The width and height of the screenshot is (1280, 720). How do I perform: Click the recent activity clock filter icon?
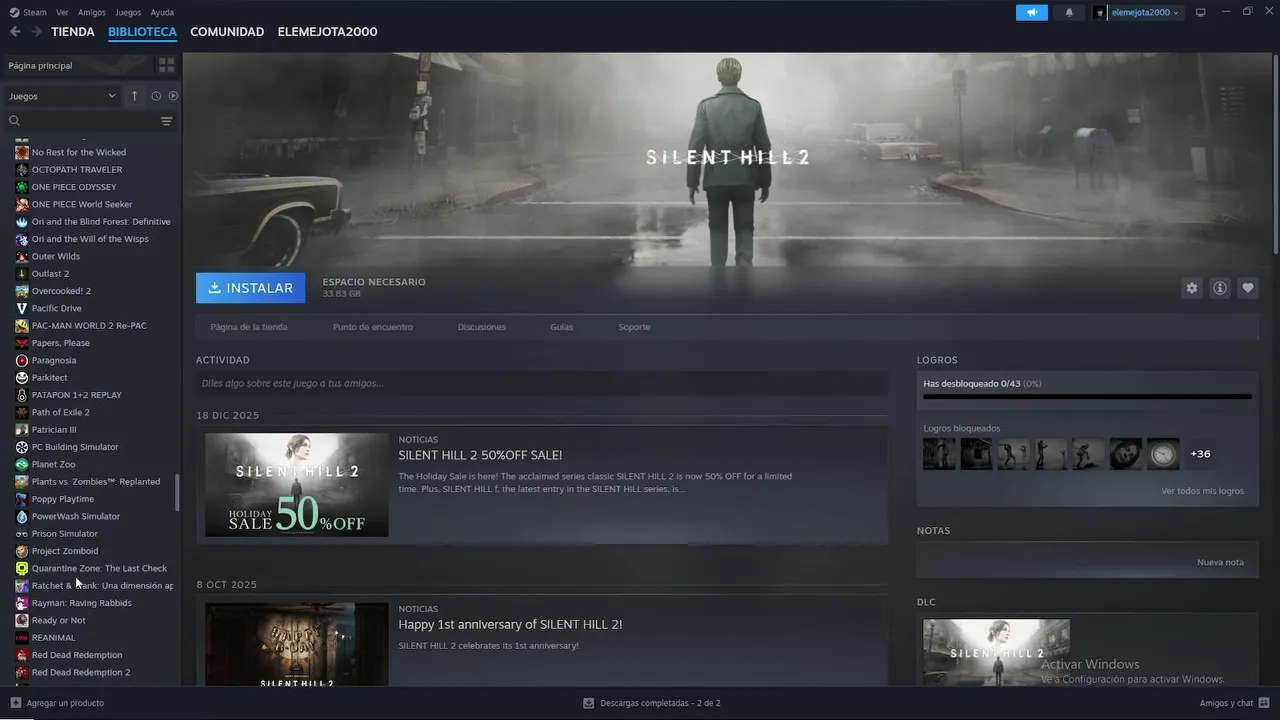pos(156,96)
